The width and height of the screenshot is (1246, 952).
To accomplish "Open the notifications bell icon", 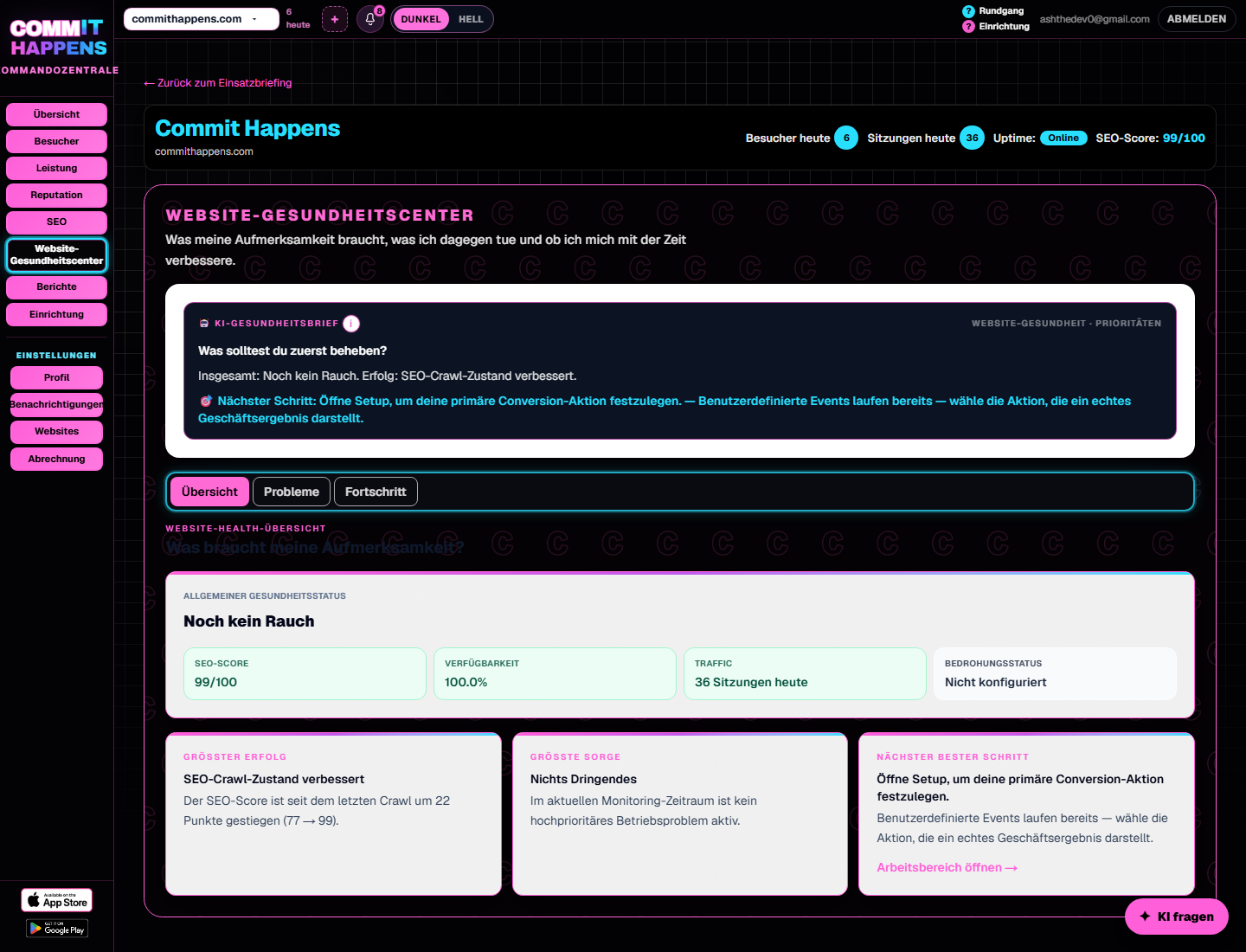I will coord(370,19).
